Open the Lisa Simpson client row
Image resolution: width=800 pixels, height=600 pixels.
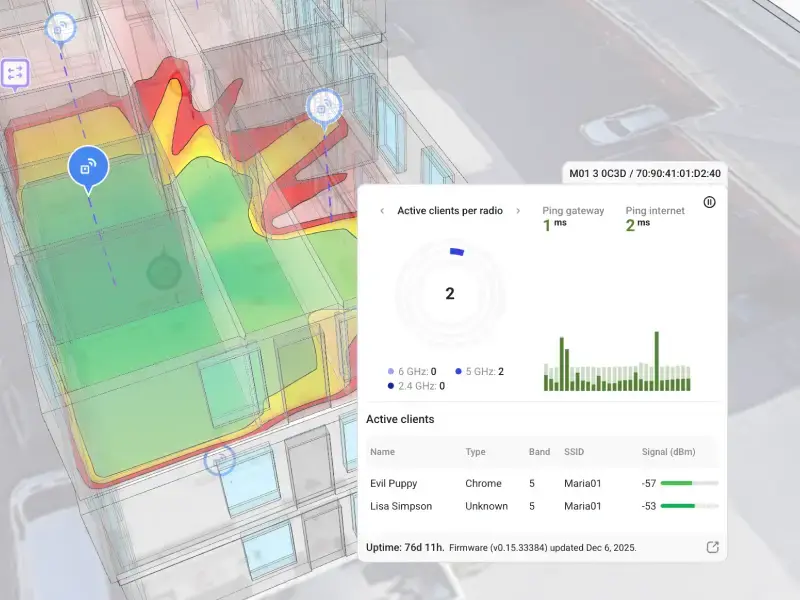coord(400,506)
